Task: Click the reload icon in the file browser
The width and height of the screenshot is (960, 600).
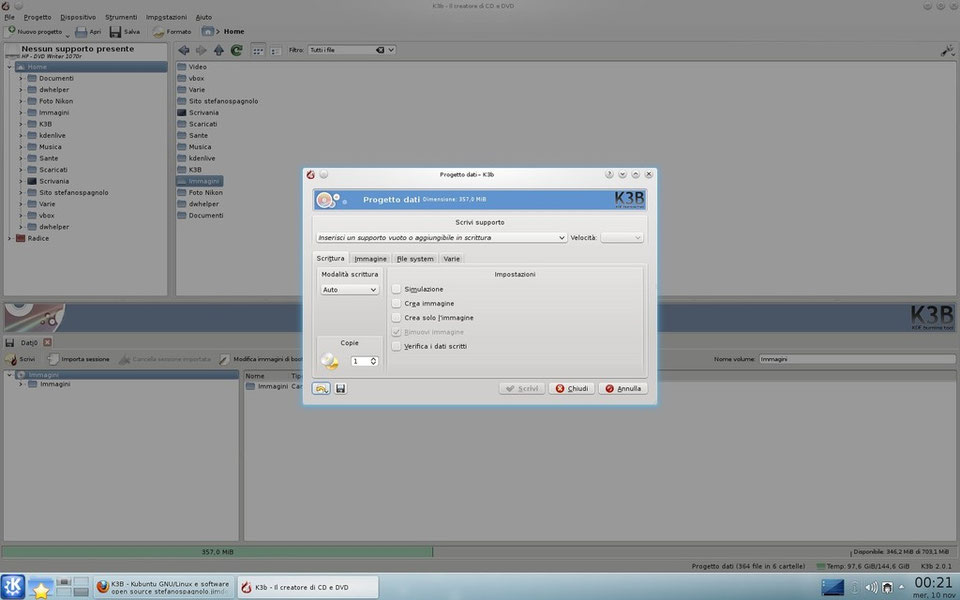Action: [236, 50]
